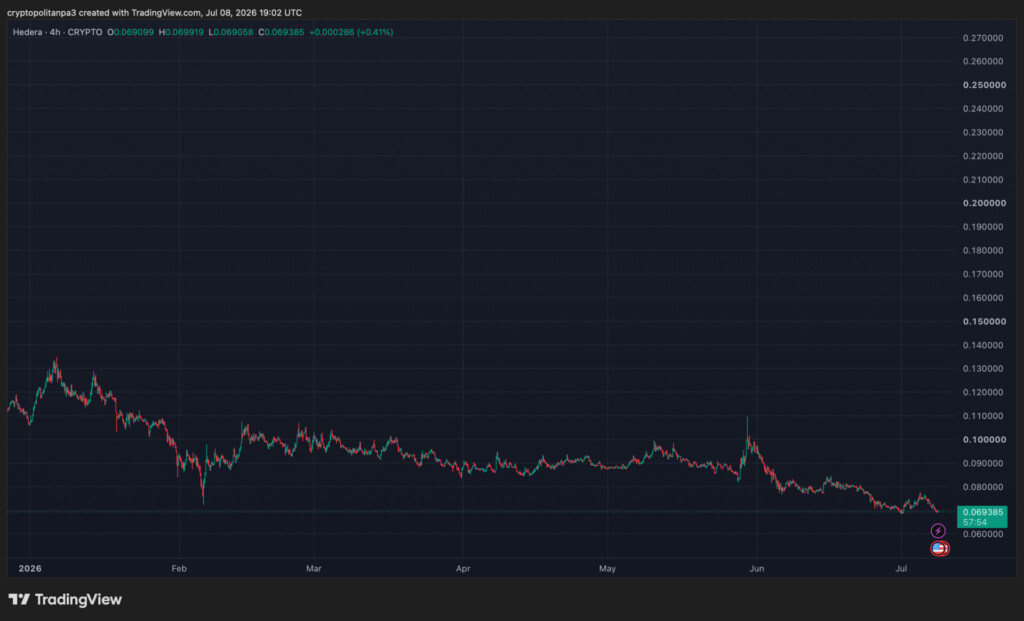Click the 0.220000 price axis label
Screen dimensions: 1024x621
(983, 156)
